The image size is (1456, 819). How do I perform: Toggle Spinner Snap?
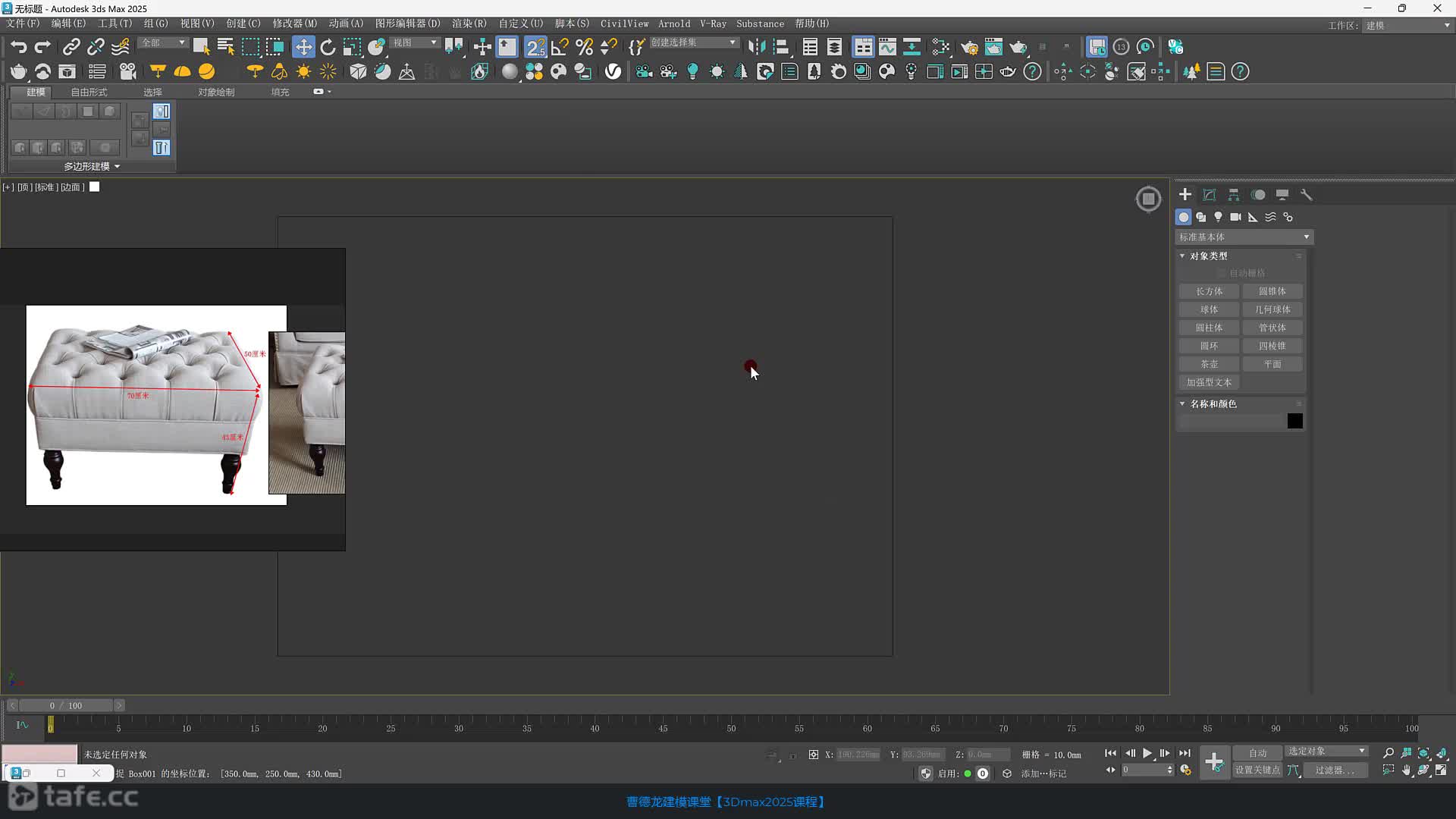[608, 47]
